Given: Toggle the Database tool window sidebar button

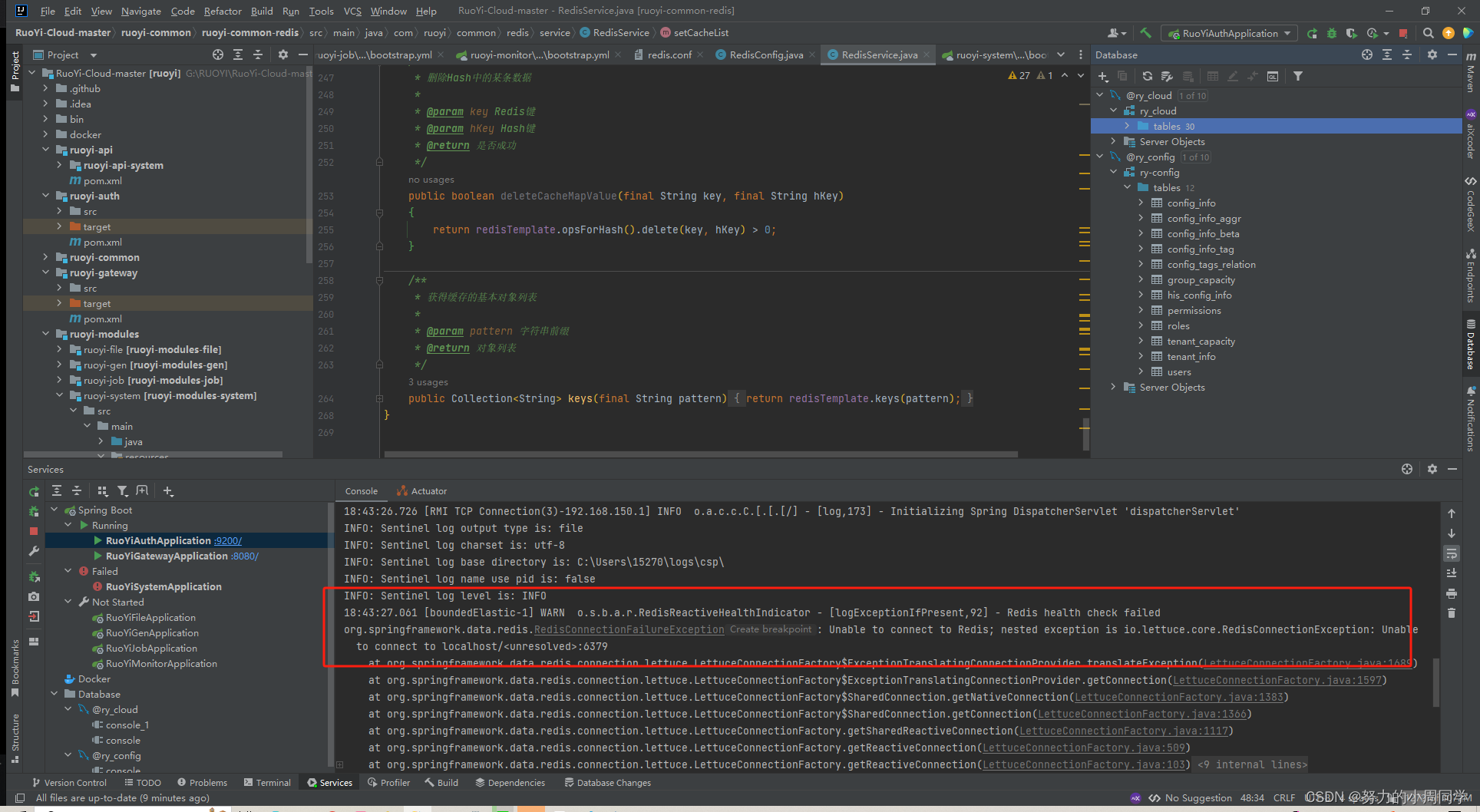Looking at the screenshot, I should 1471,345.
